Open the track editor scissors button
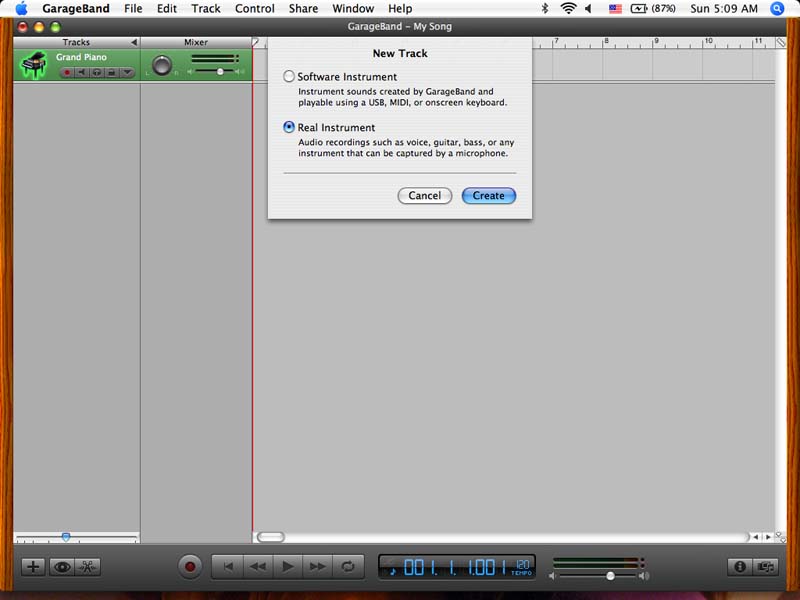The height and width of the screenshot is (600, 800). pyautogui.click(x=88, y=567)
